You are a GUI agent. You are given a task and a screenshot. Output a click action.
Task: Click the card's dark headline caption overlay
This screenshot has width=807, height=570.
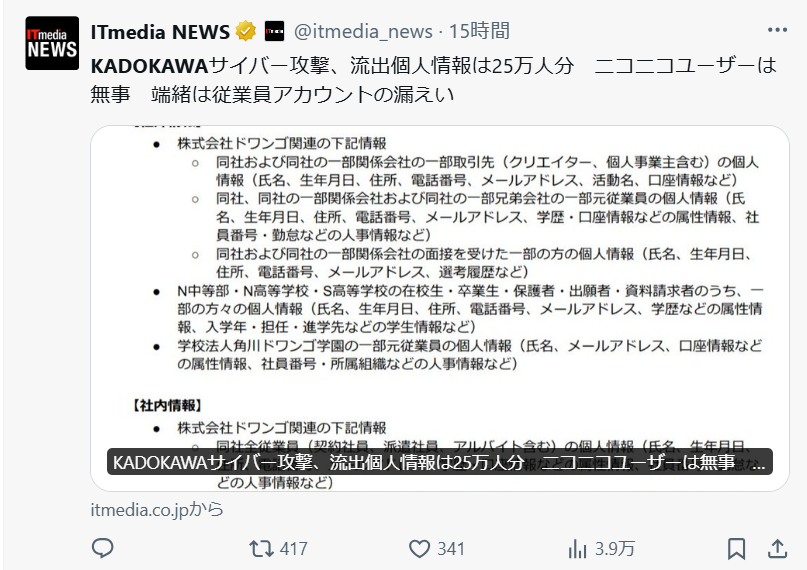440,462
